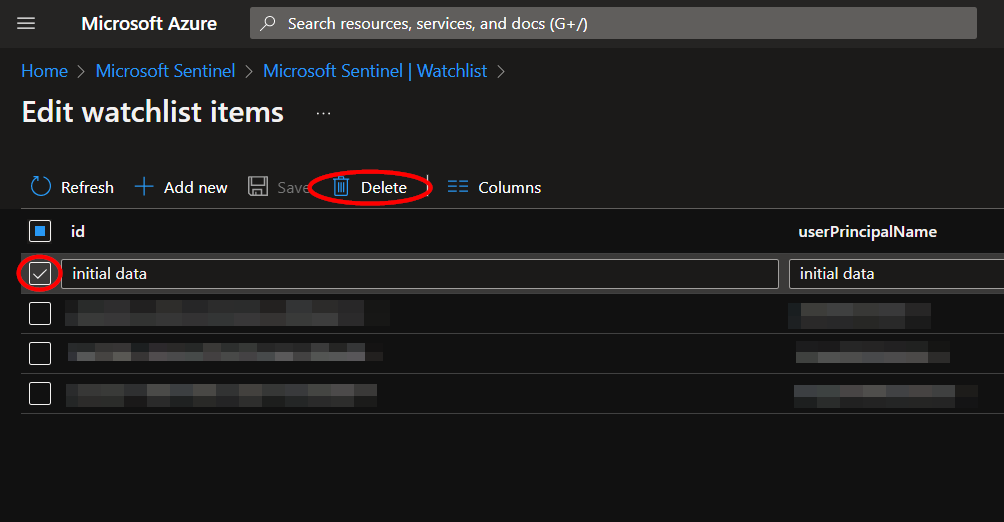Check the last blurred row checkbox
Image resolution: width=1004 pixels, height=522 pixels.
40,393
